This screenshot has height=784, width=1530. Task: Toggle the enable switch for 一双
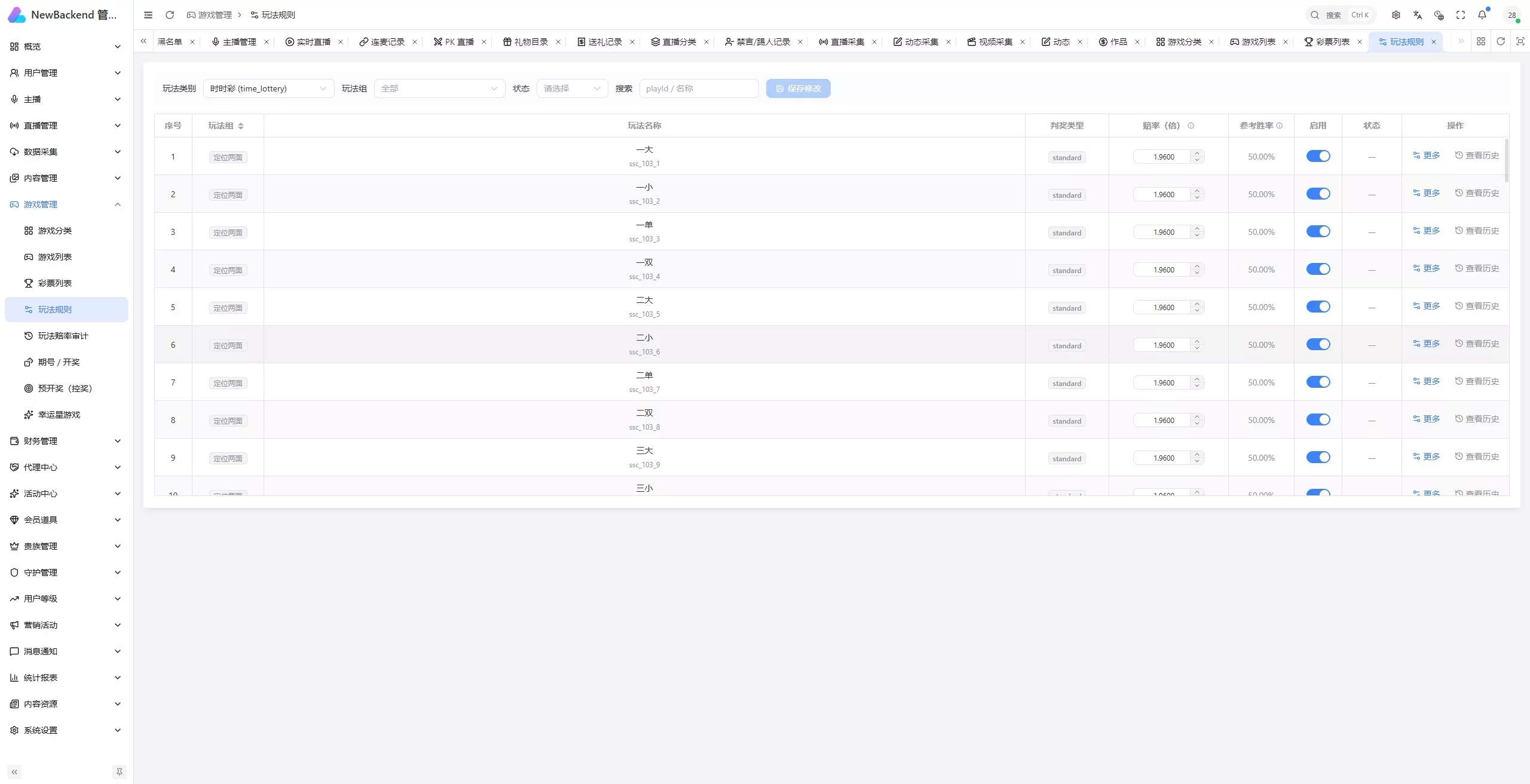click(1318, 269)
